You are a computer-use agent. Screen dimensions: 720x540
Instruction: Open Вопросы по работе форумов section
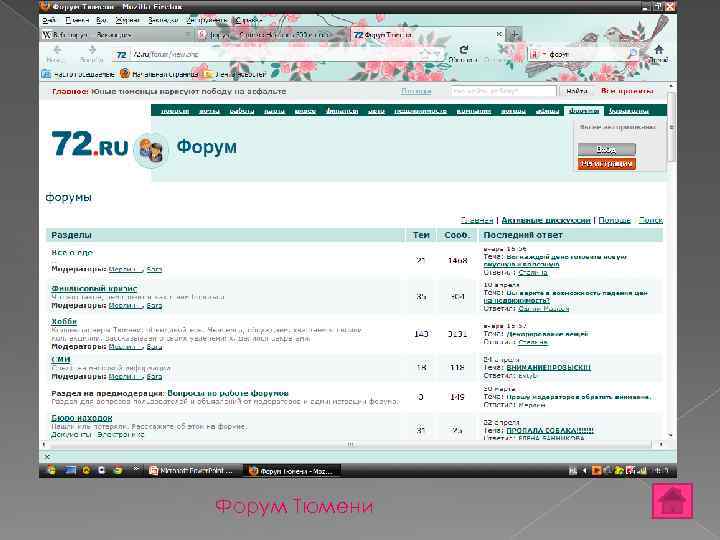pos(228,393)
